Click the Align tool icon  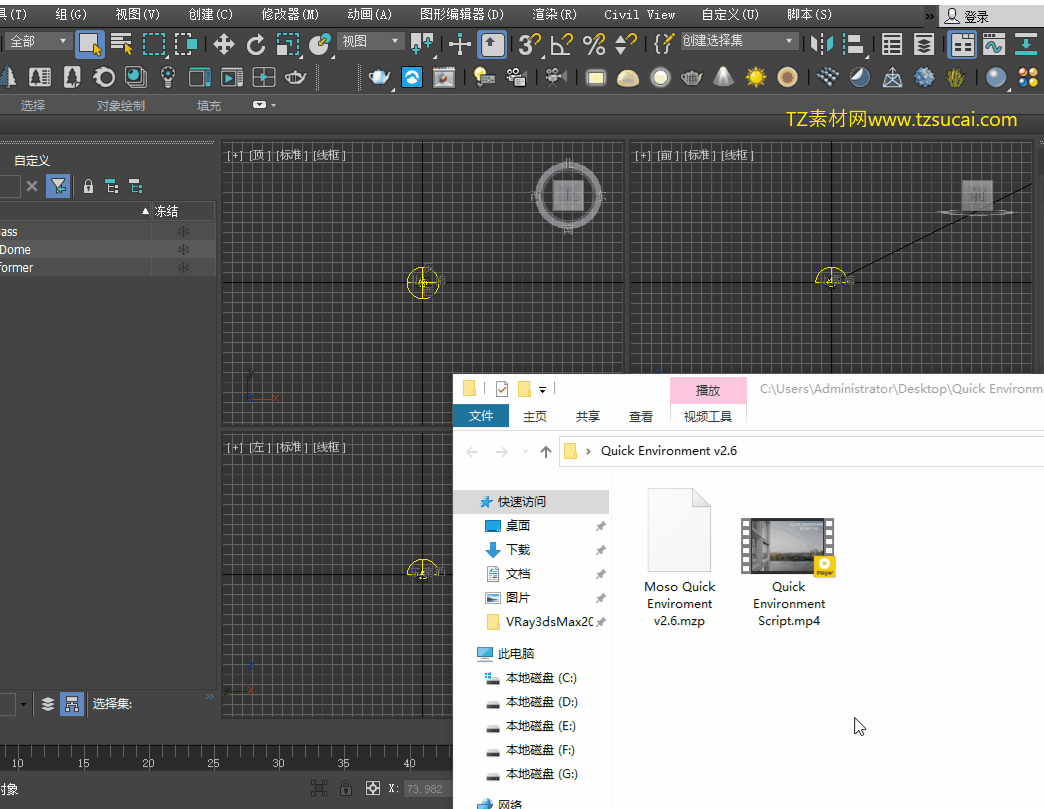tap(853, 44)
